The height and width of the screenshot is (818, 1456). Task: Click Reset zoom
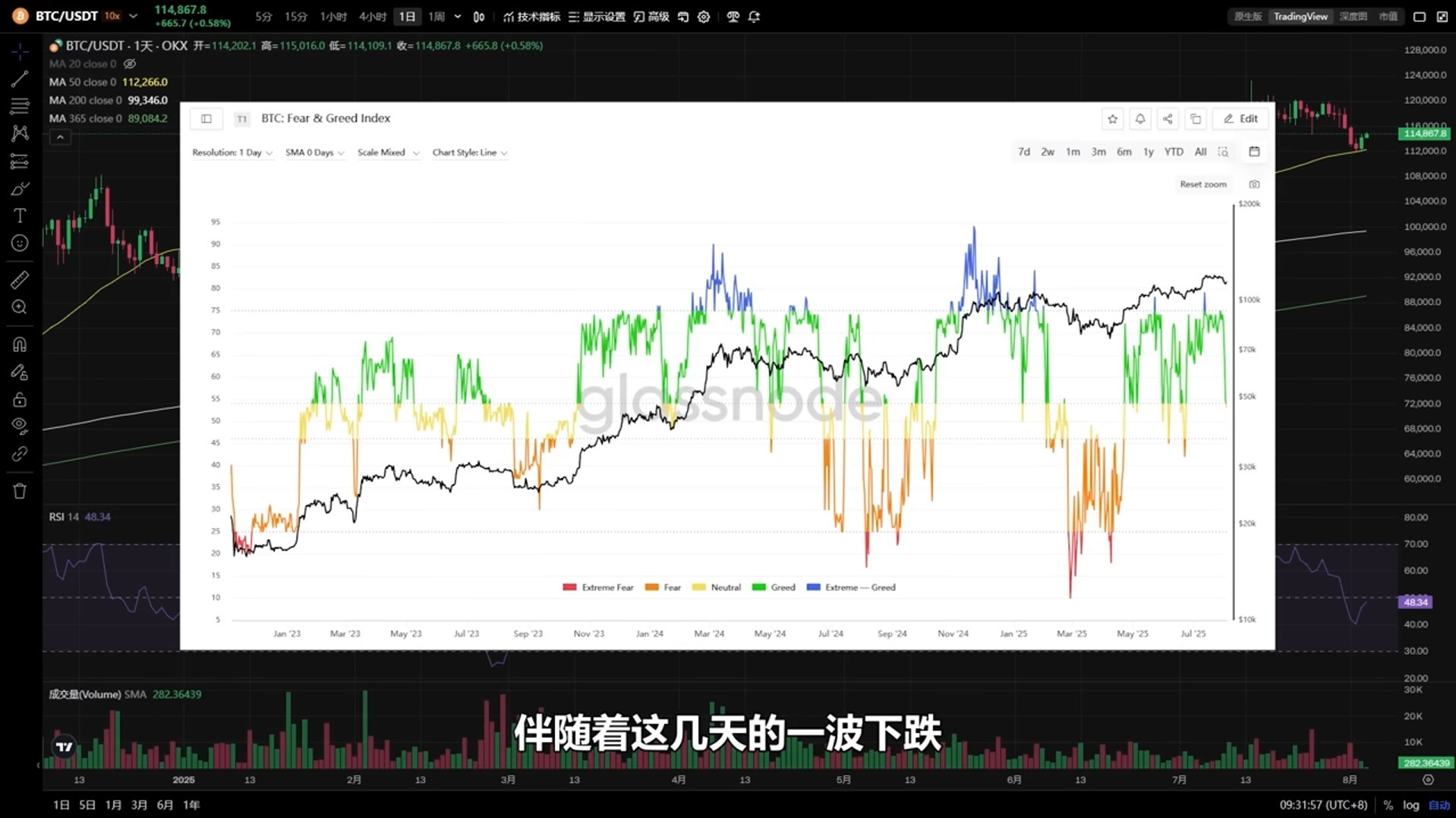[x=1203, y=184]
